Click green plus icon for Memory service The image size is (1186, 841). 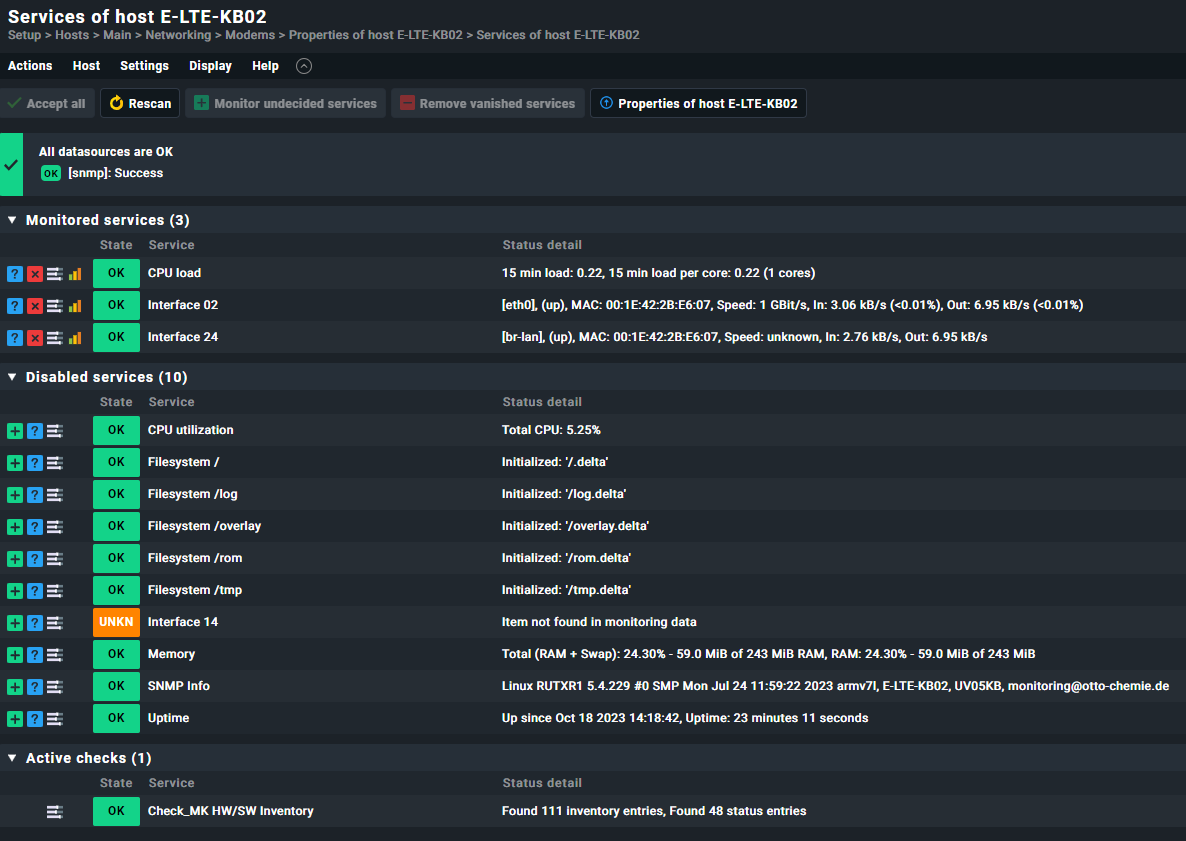(14, 654)
